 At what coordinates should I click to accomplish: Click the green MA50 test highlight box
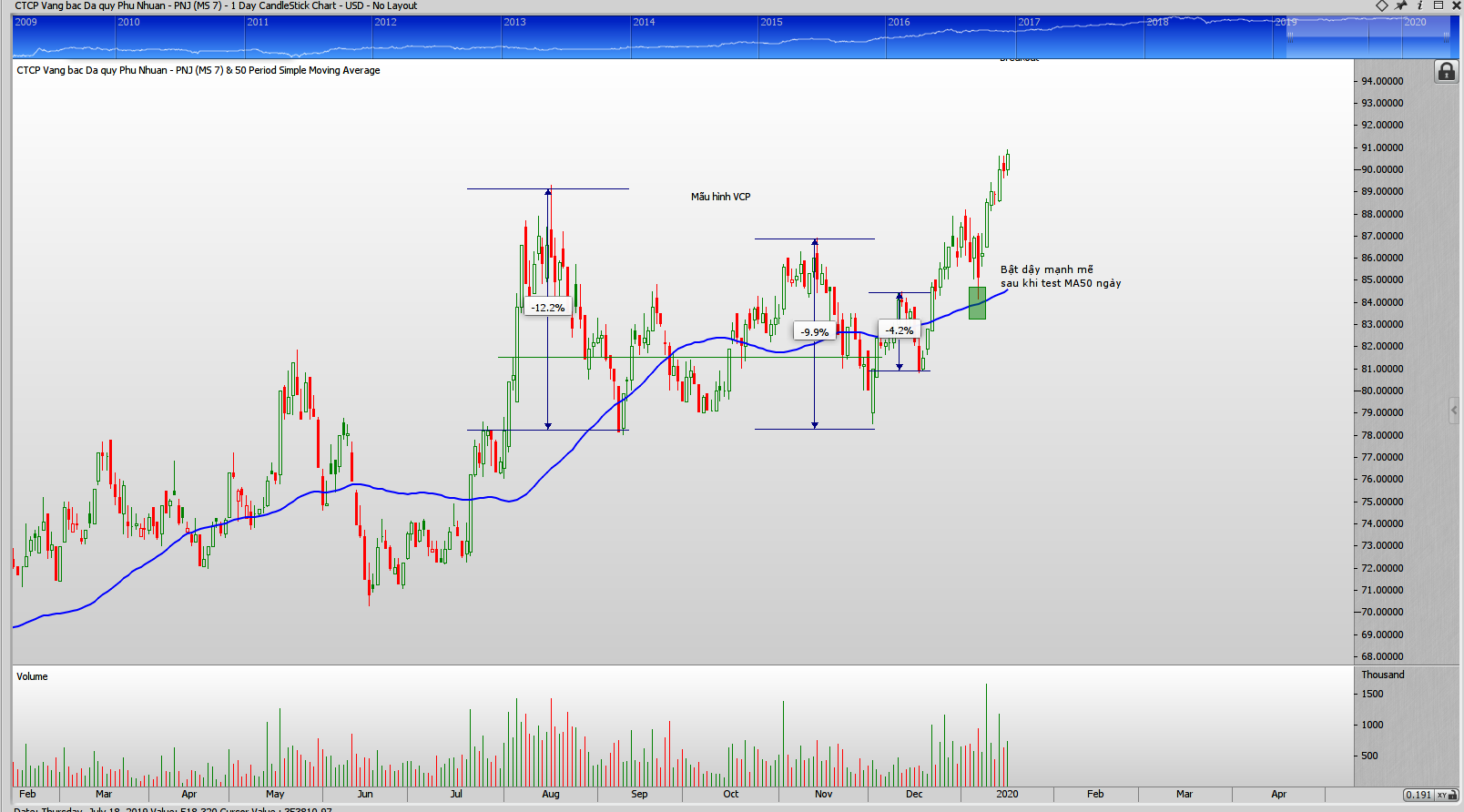pos(977,303)
